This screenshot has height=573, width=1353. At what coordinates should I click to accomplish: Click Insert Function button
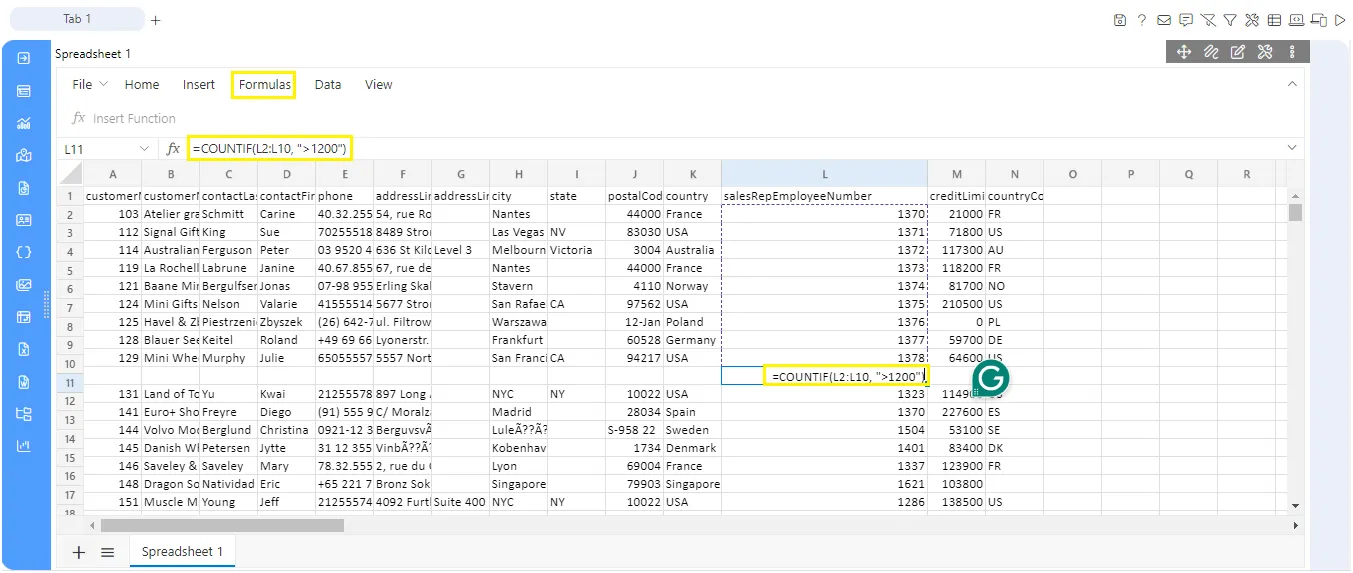coord(124,118)
